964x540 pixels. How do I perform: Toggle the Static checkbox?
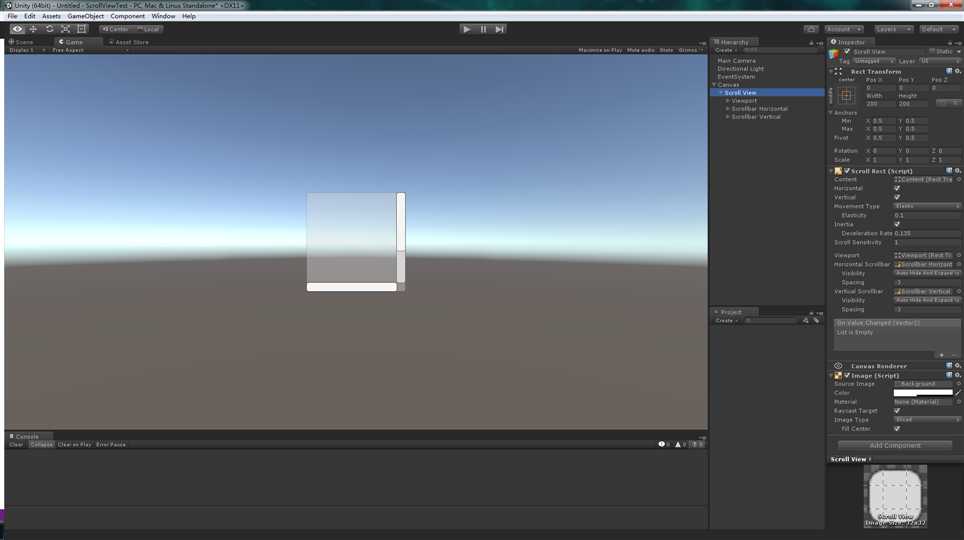pos(932,52)
